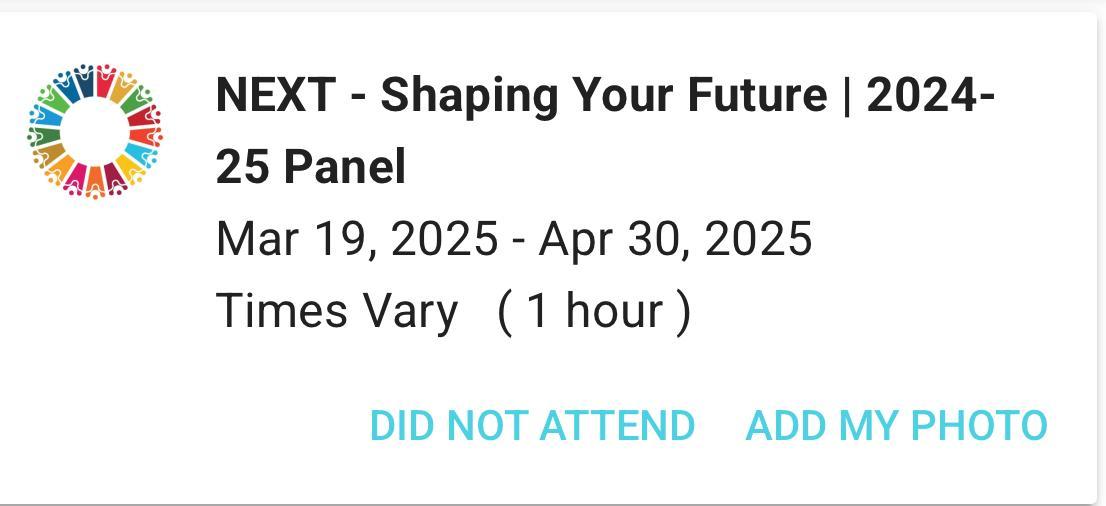Tap the white center of the wheel logo
Image resolution: width=1106 pixels, height=506 pixels.
click(95, 131)
